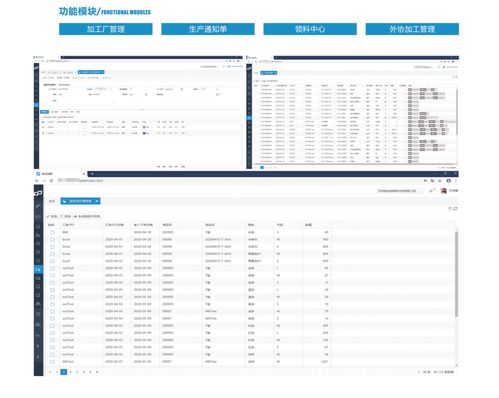Reload the page in the bottom browser window
This screenshot has width=499, height=398.
point(51,181)
